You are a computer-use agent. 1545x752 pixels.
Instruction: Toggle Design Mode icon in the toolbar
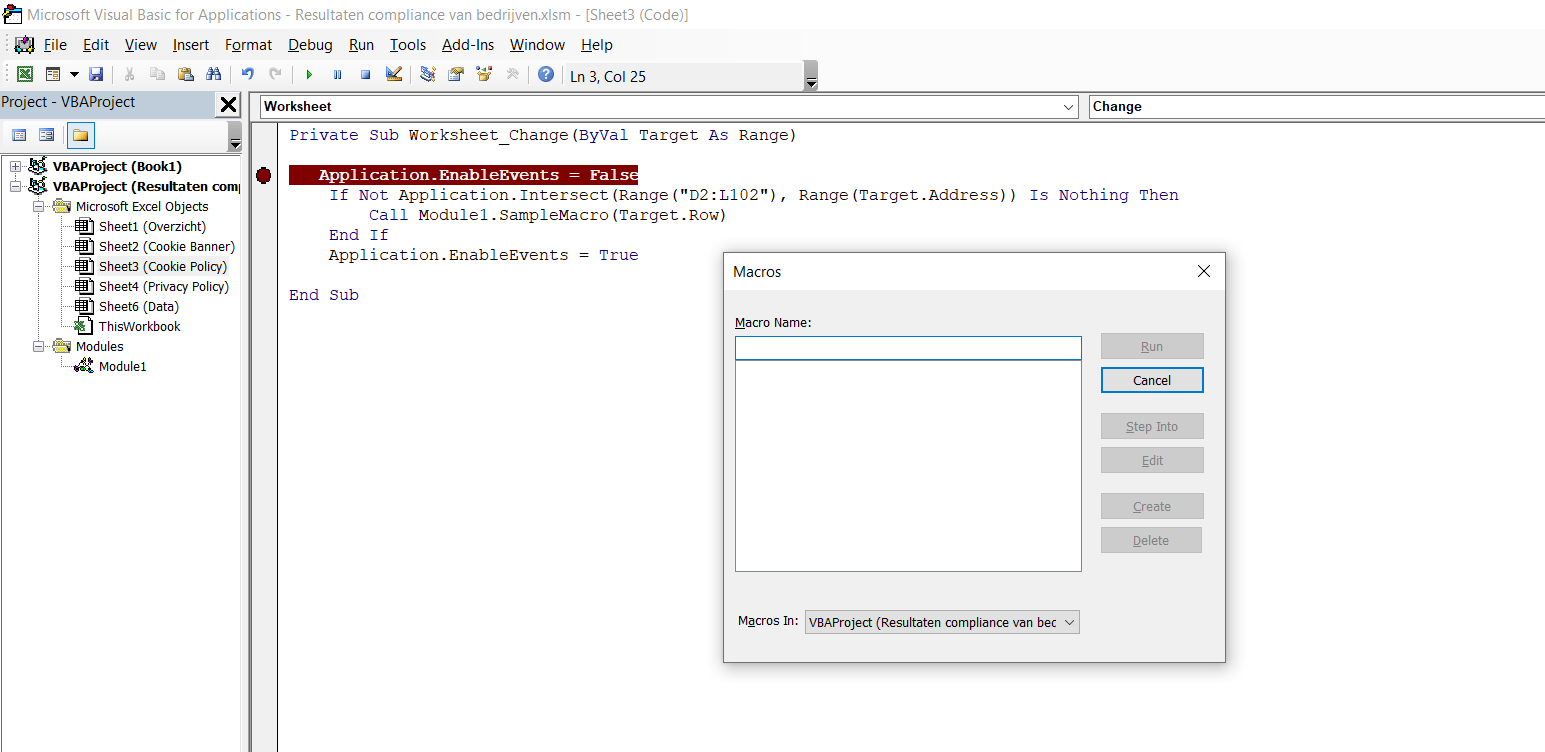coord(393,75)
